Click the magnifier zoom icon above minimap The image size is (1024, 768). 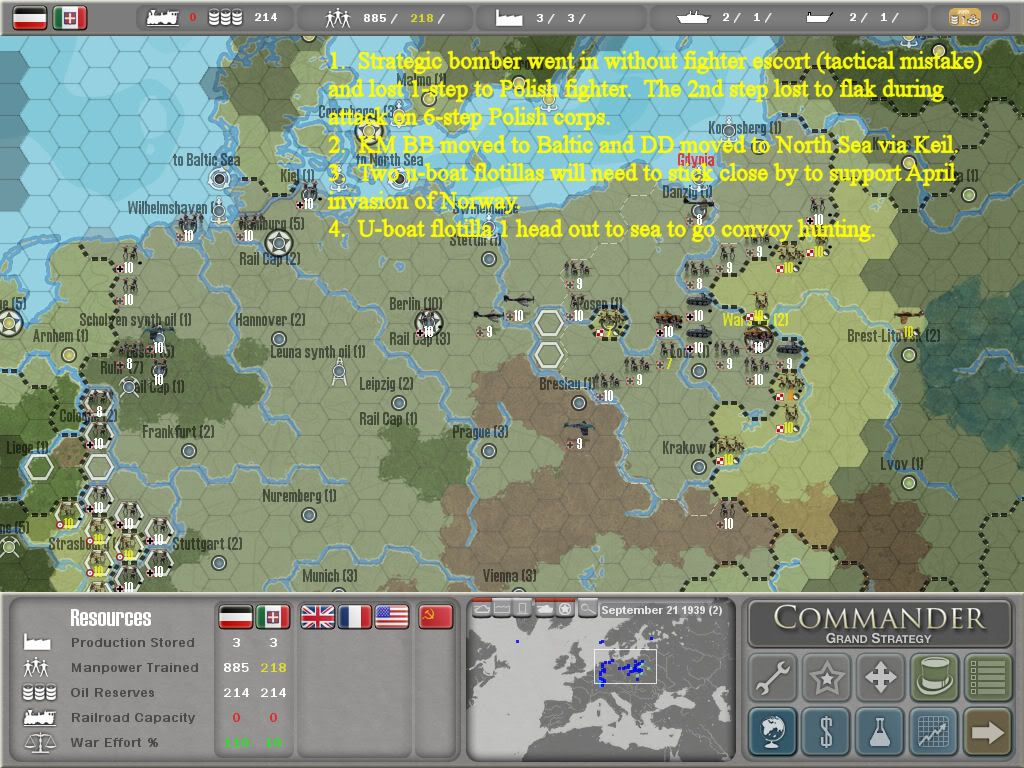coord(587,608)
